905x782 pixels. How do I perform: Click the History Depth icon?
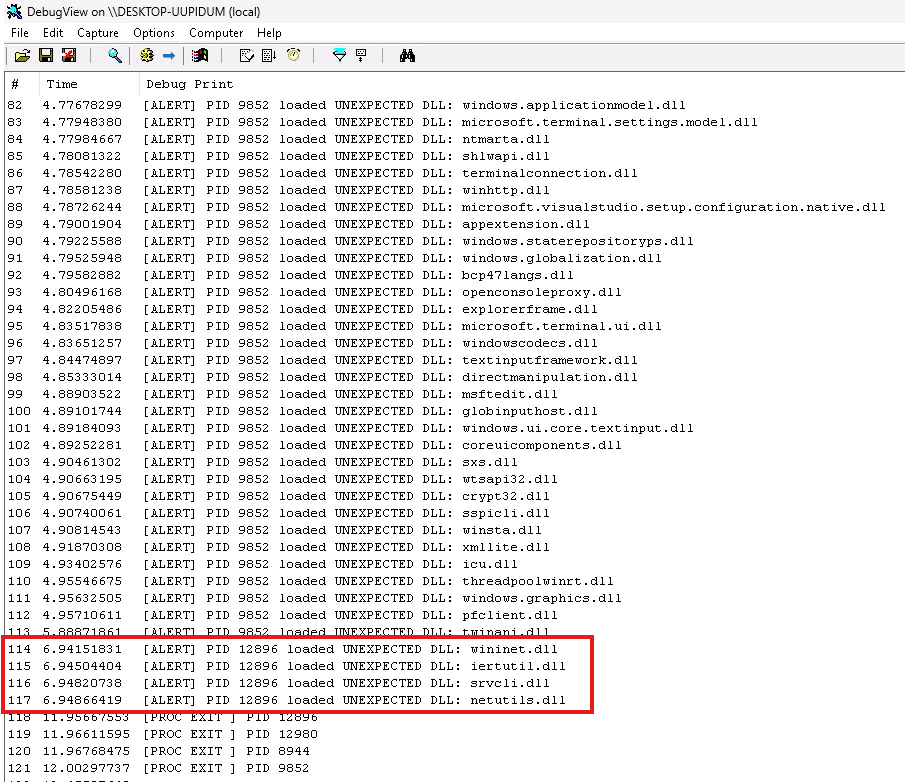pyautogui.click(x=361, y=56)
